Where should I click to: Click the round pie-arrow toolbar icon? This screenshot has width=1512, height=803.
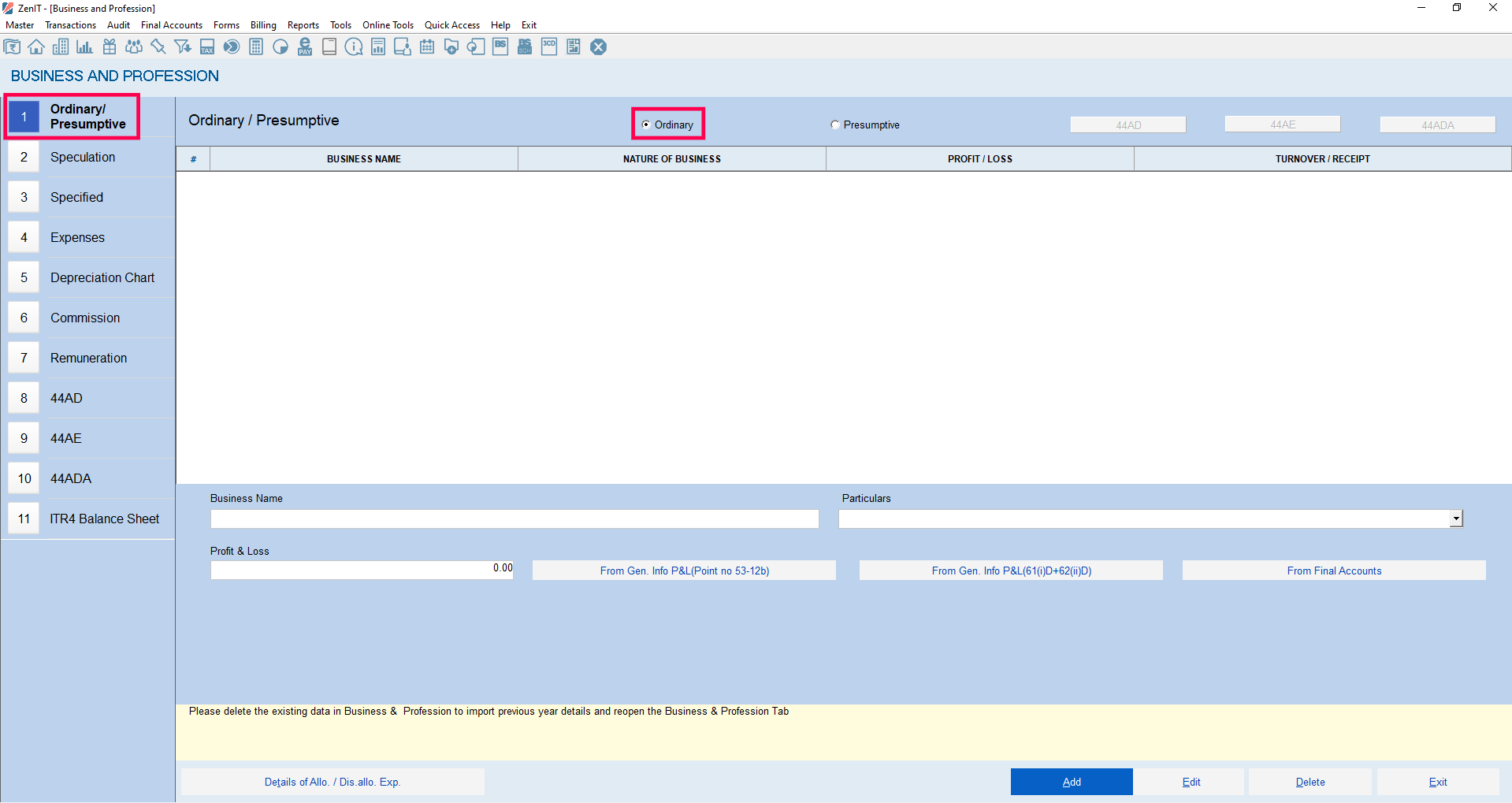pos(232,47)
